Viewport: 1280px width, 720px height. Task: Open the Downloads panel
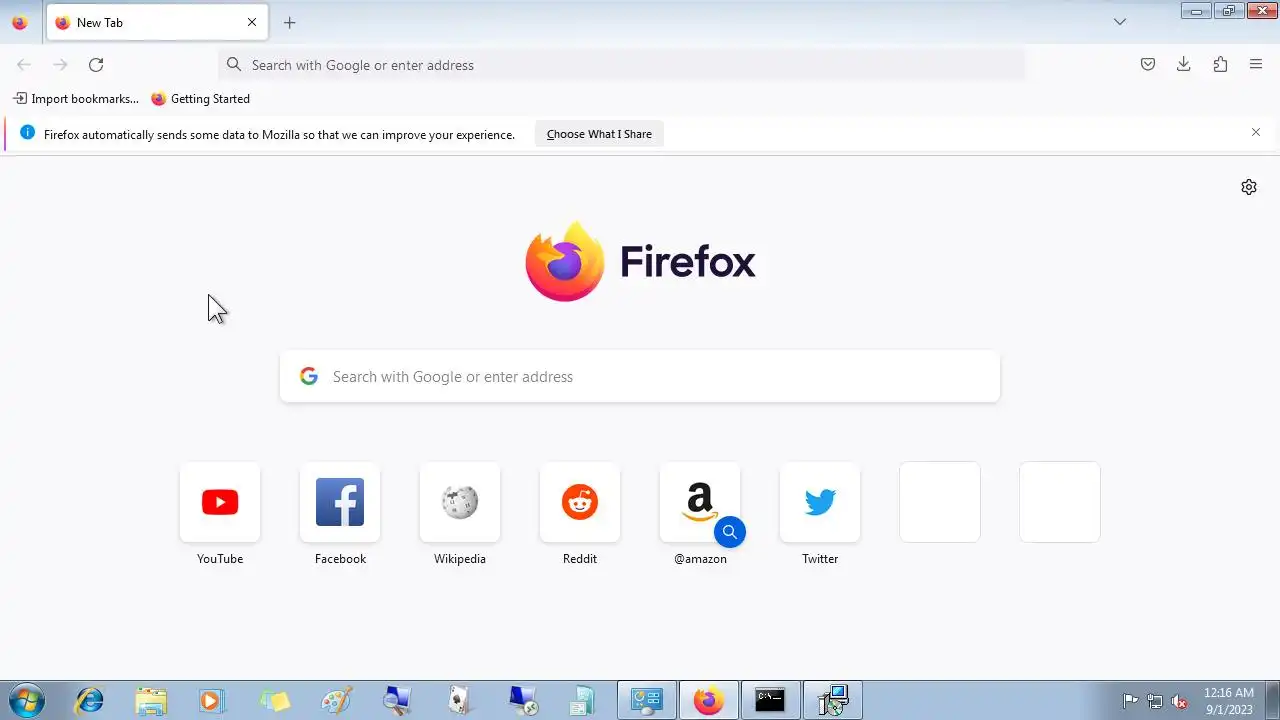click(x=1184, y=65)
